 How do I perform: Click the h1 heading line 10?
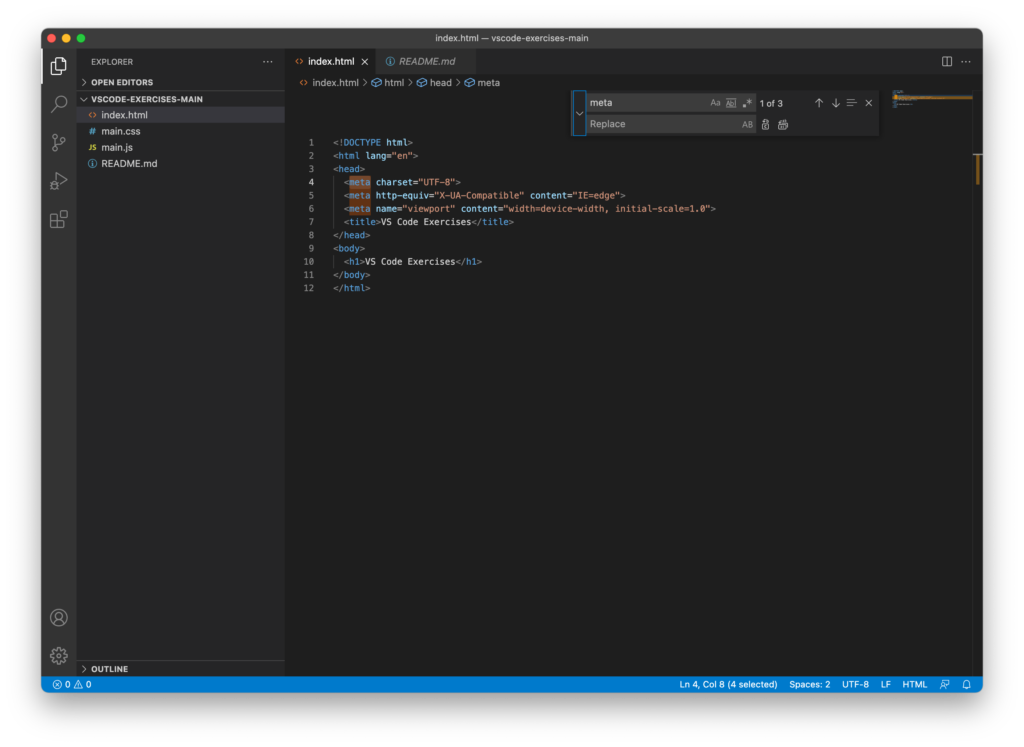point(413,262)
